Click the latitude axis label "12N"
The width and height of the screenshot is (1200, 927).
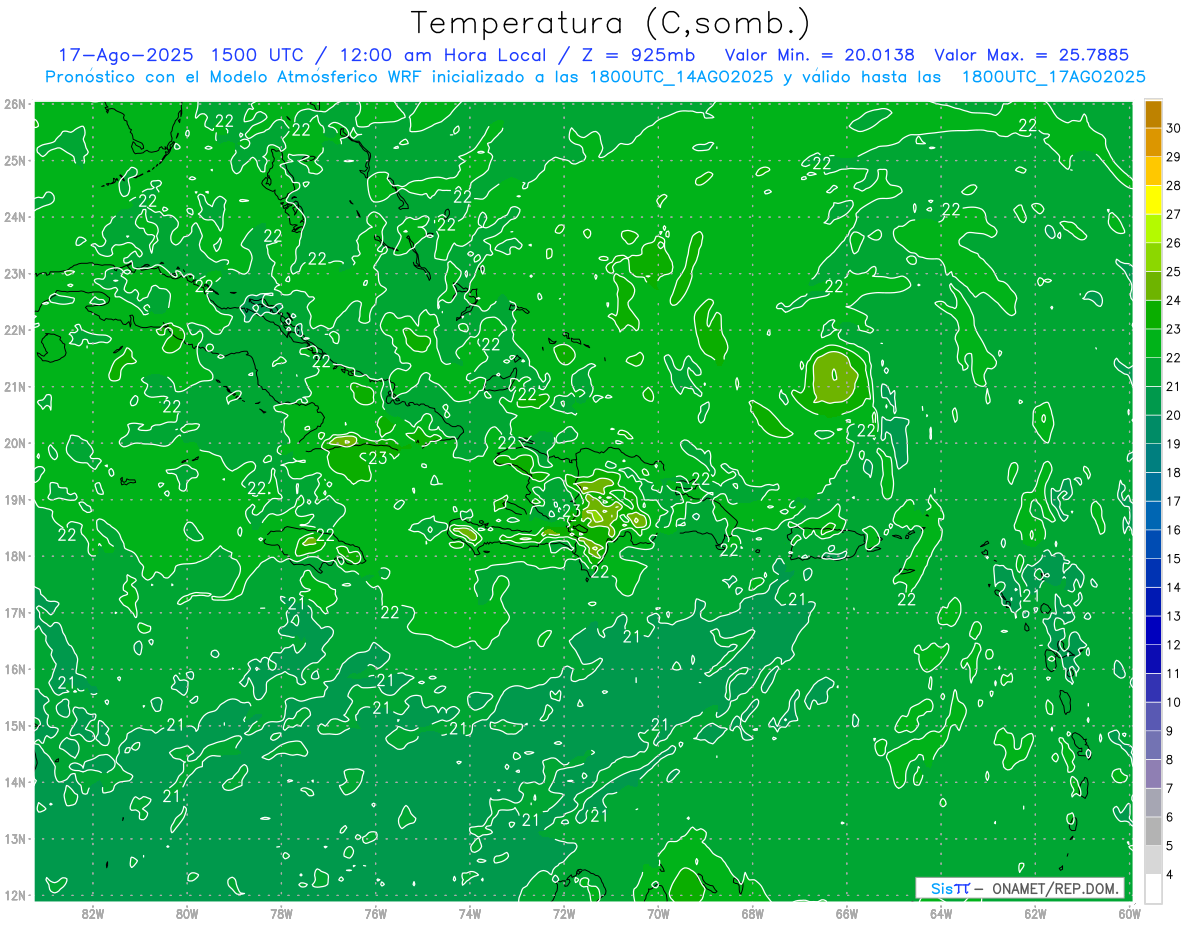(15, 895)
